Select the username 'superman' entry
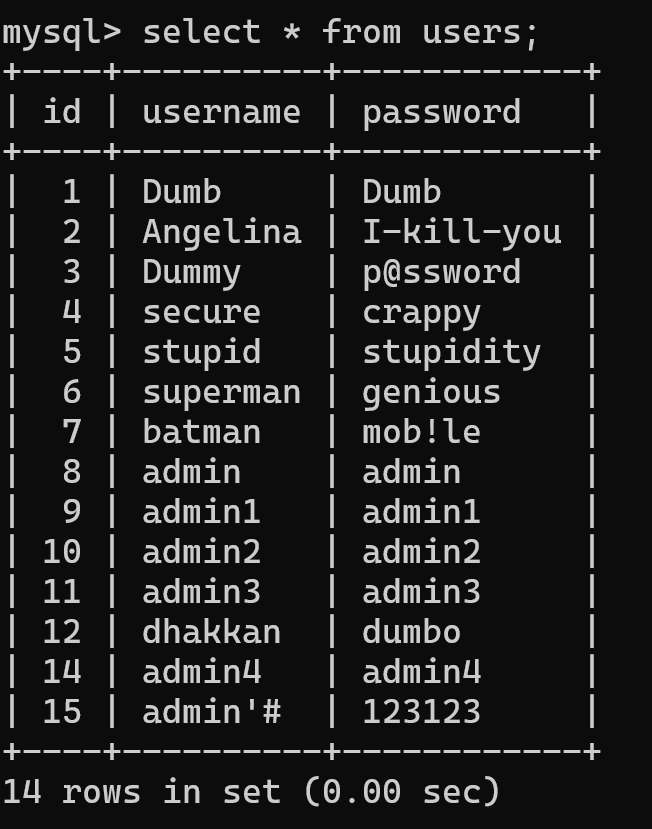The image size is (652, 829). coord(222,393)
